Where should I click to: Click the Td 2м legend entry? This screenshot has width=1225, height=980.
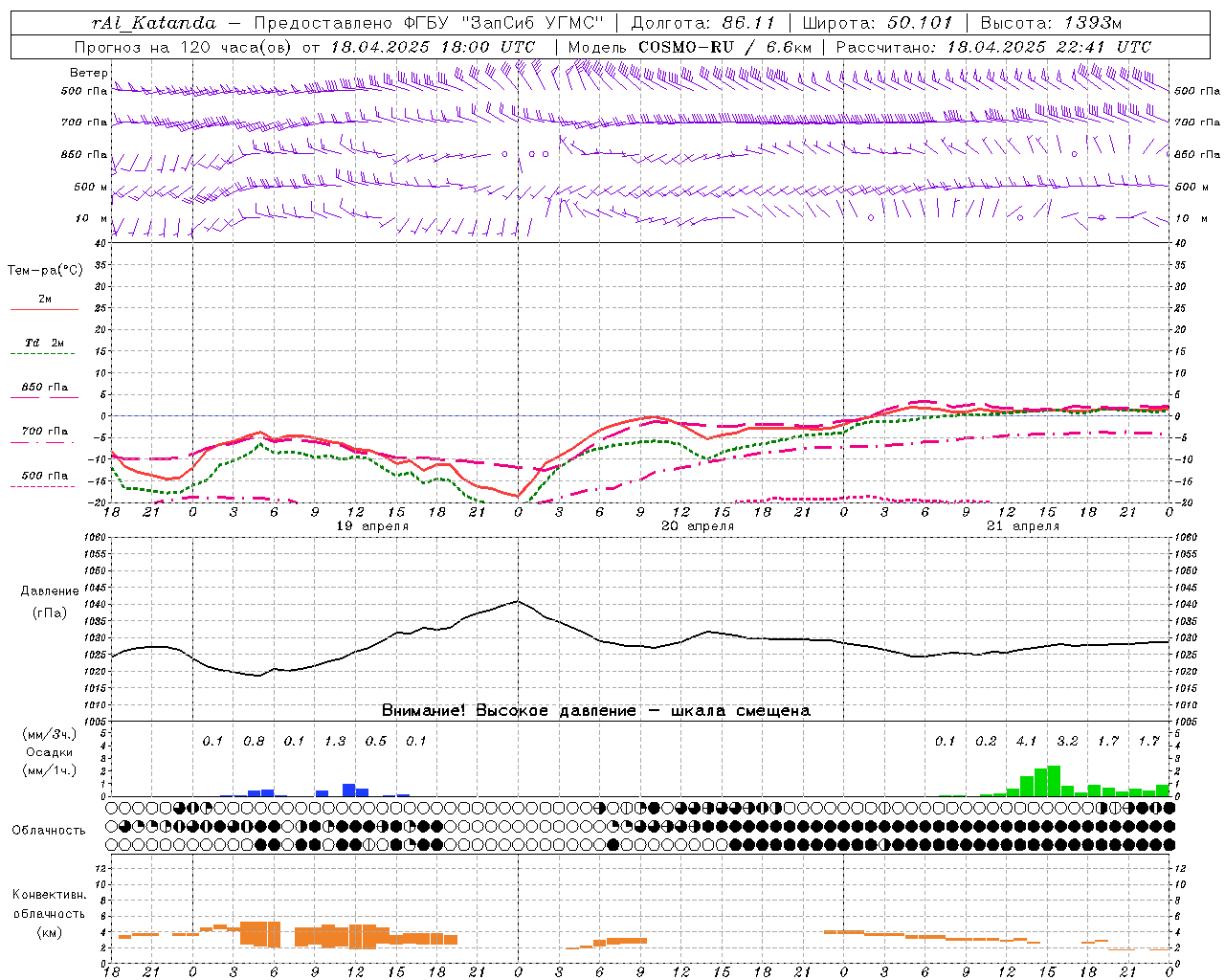[45, 343]
